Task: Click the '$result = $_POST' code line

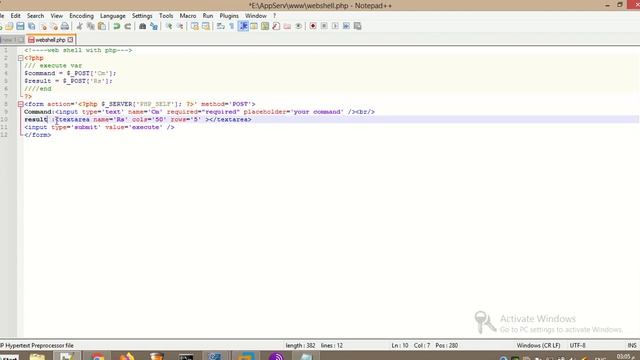Action: coord(68,81)
